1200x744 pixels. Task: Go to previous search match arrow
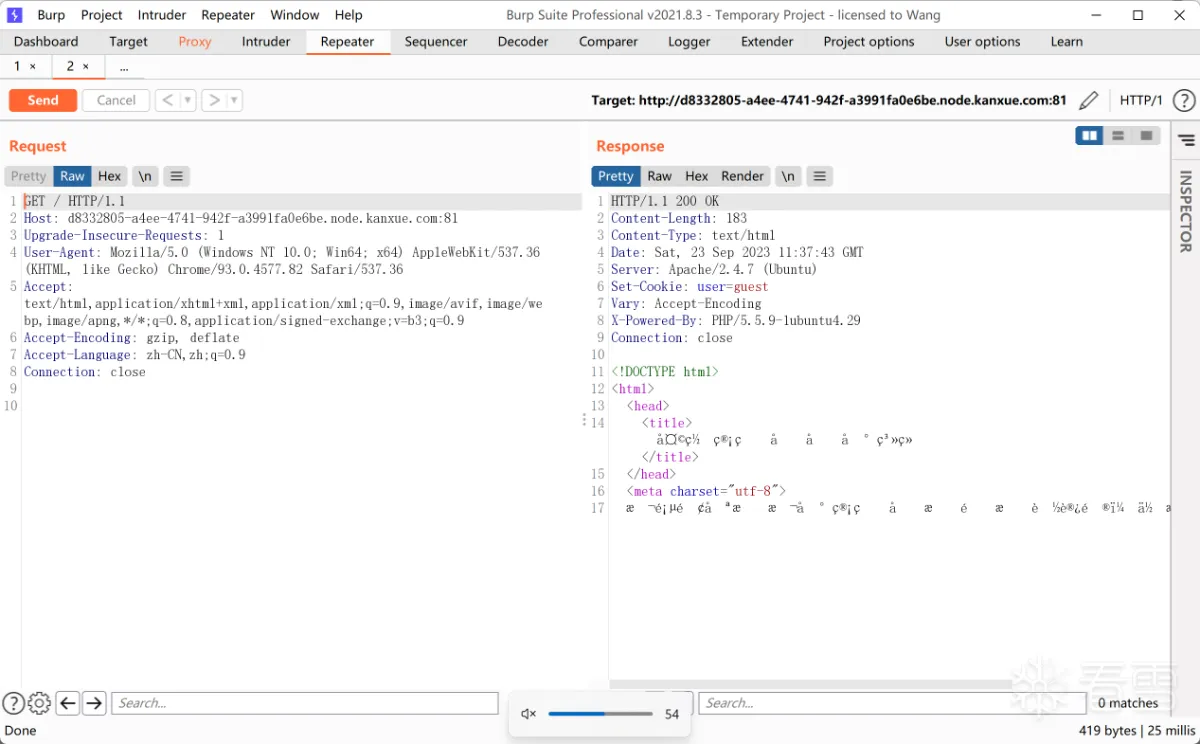click(x=68, y=703)
